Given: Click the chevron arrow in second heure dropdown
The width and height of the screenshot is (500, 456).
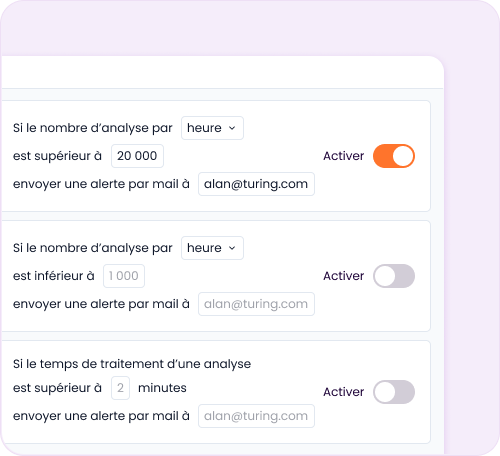Looking at the screenshot, I should [x=232, y=248].
